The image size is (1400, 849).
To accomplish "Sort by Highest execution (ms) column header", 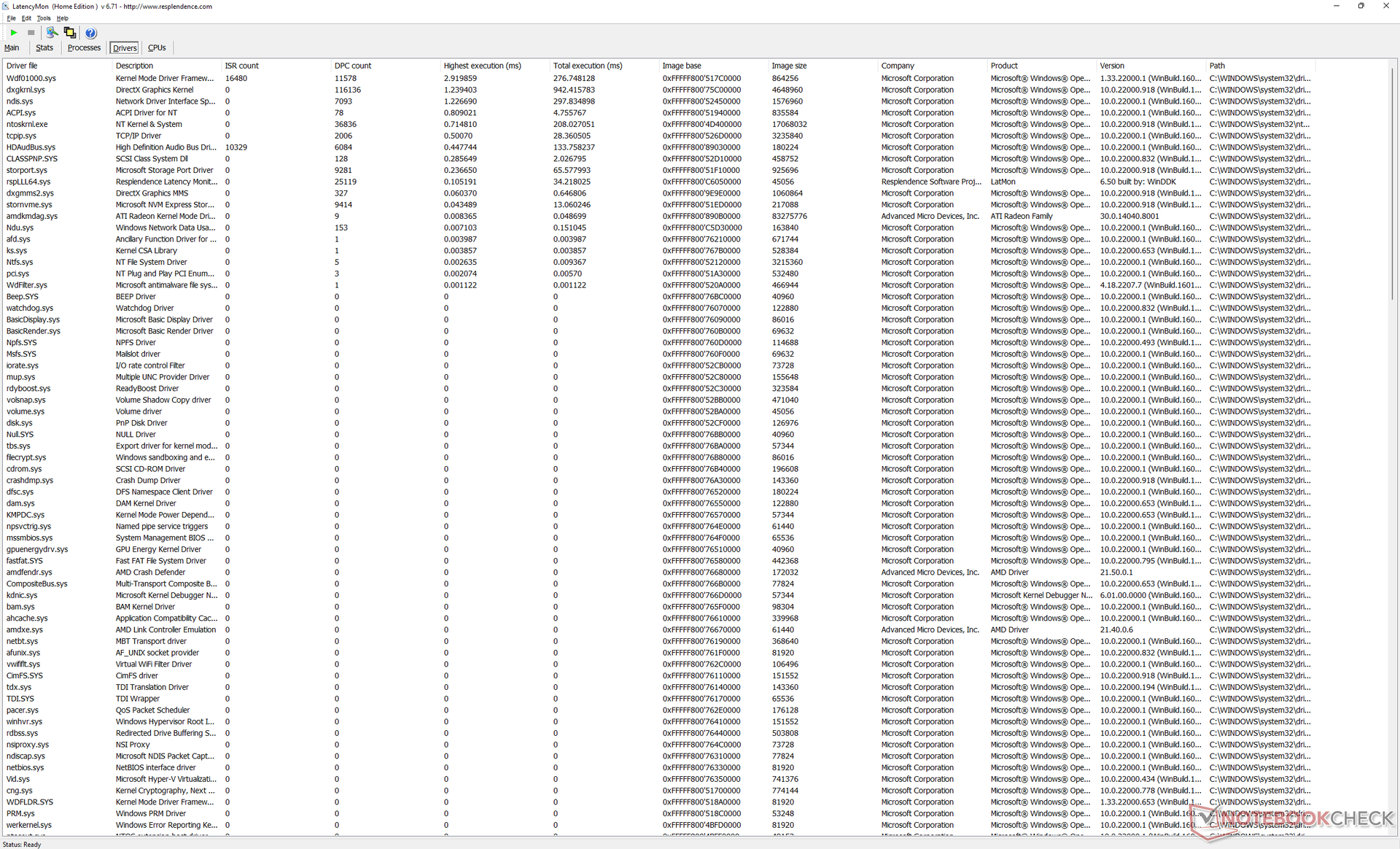I will tap(482, 66).
